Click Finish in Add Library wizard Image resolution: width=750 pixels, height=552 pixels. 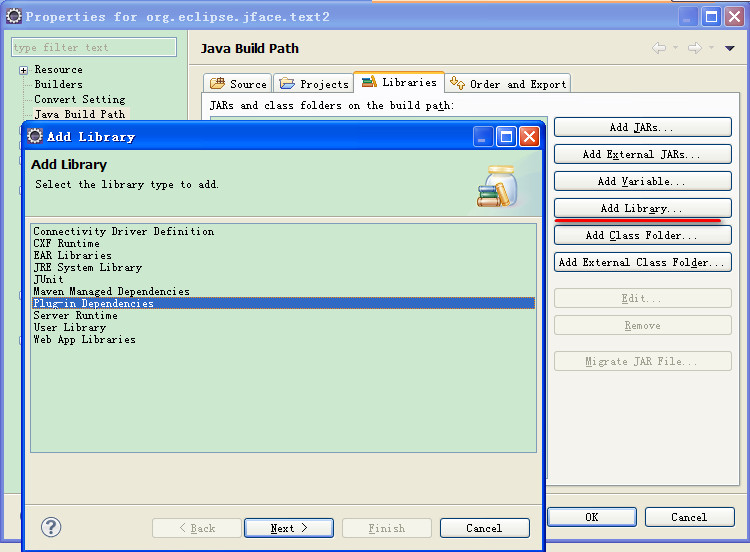point(386,528)
